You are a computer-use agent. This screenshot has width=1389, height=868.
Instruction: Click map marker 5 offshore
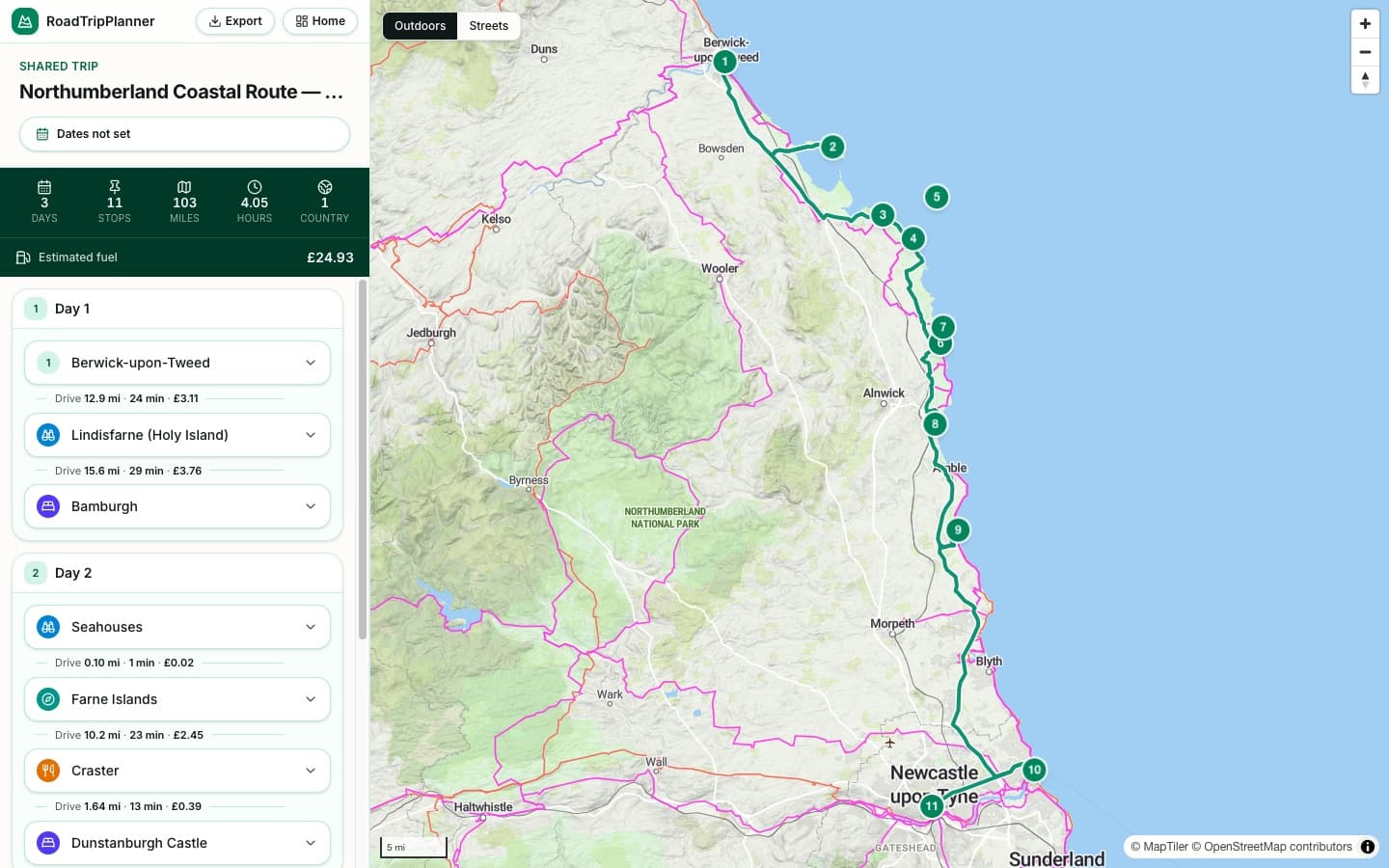click(937, 197)
